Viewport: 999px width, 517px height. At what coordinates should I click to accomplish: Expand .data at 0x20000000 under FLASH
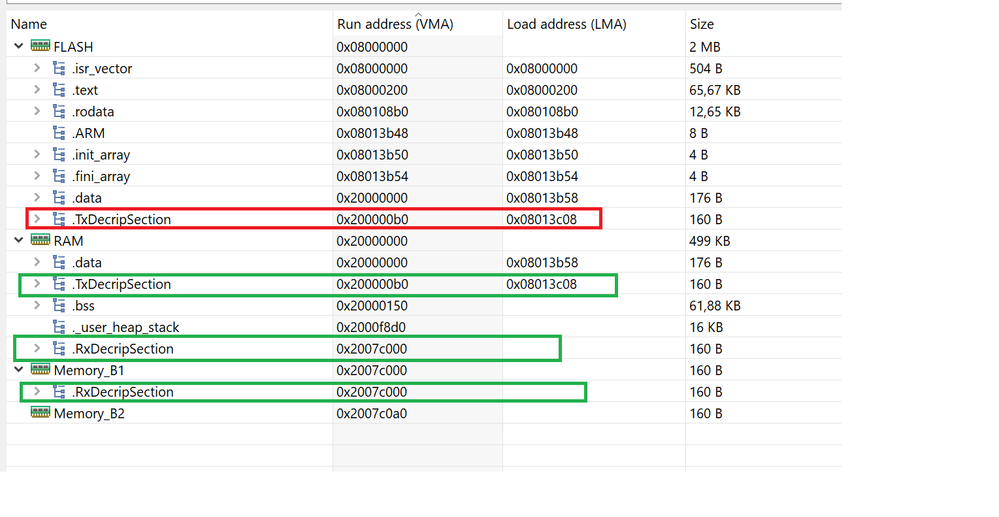[37, 198]
